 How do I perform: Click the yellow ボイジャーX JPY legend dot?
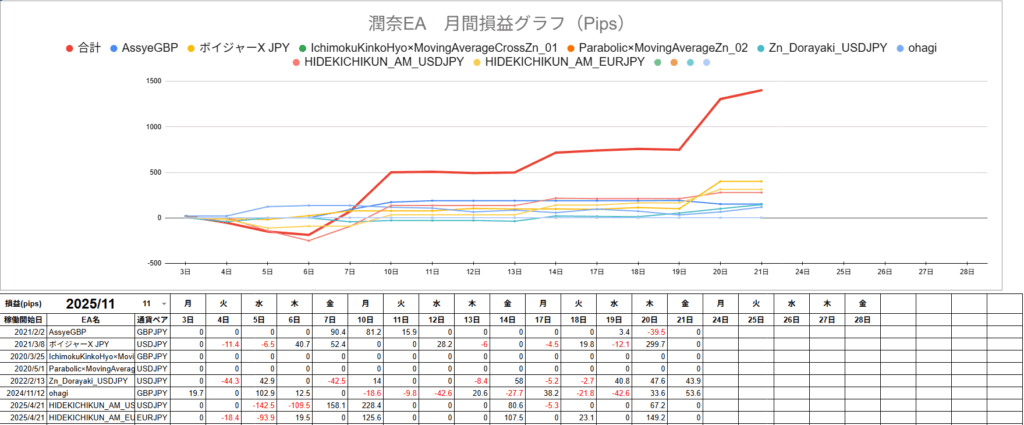click(191, 47)
